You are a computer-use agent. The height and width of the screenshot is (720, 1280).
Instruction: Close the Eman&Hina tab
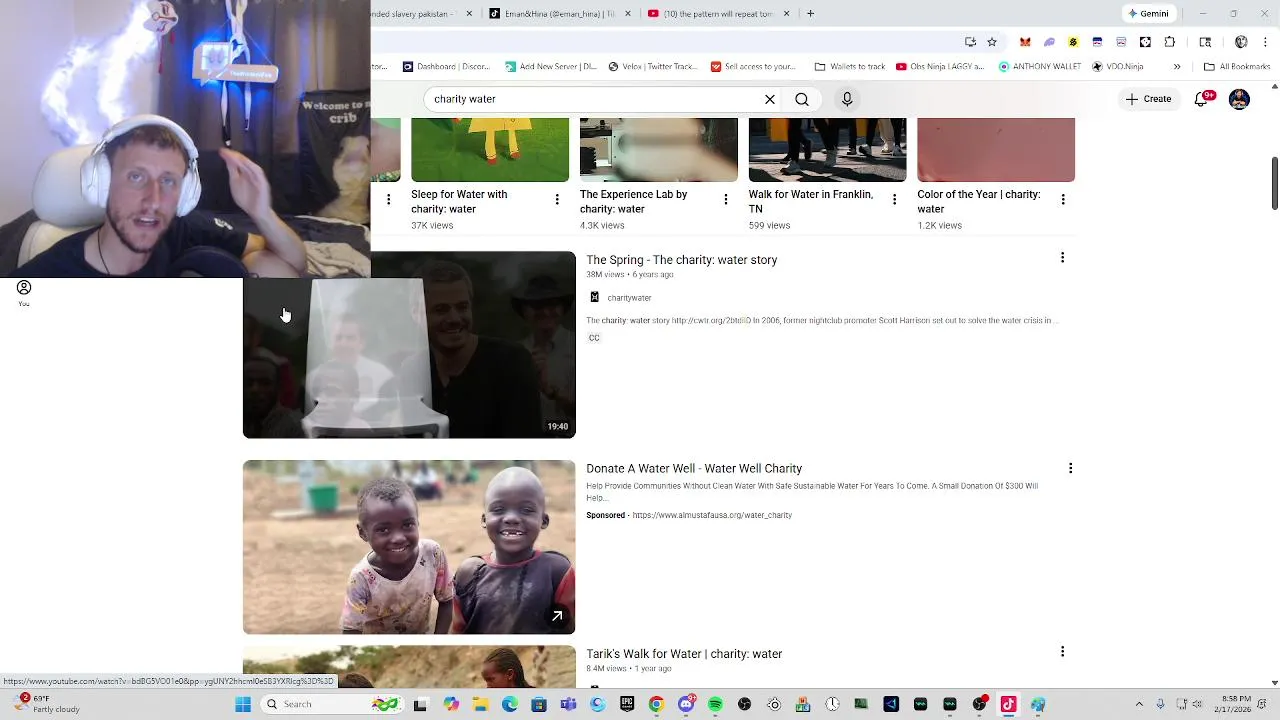pyautogui.click(x=628, y=14)
